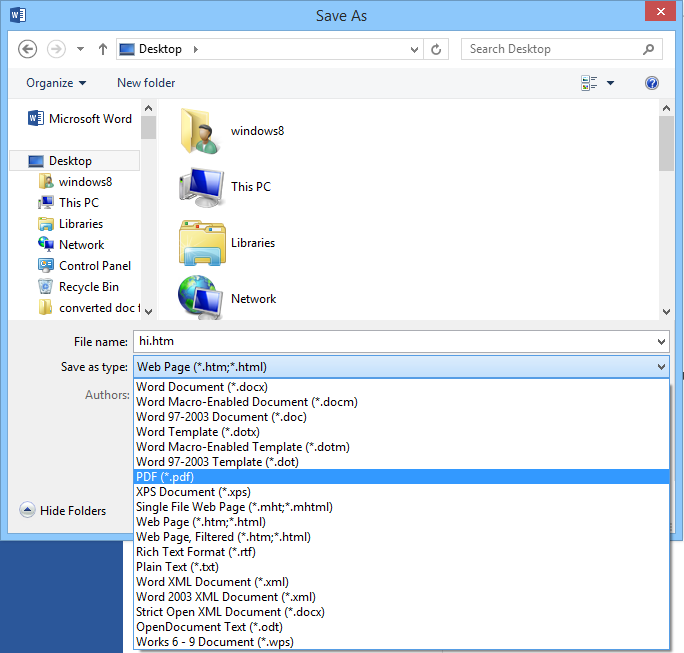The image size is (684, 653).
Task: Select Web Page (*.htm;*.html) in list
Action: [x=401, y=522]
